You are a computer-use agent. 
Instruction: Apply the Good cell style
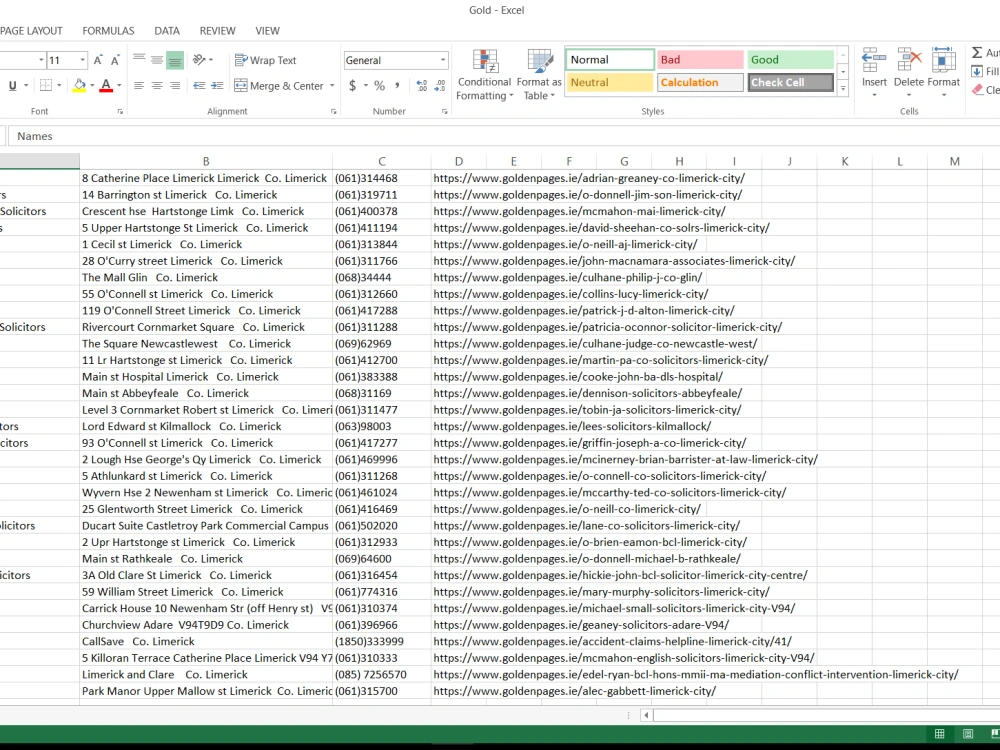790,59
